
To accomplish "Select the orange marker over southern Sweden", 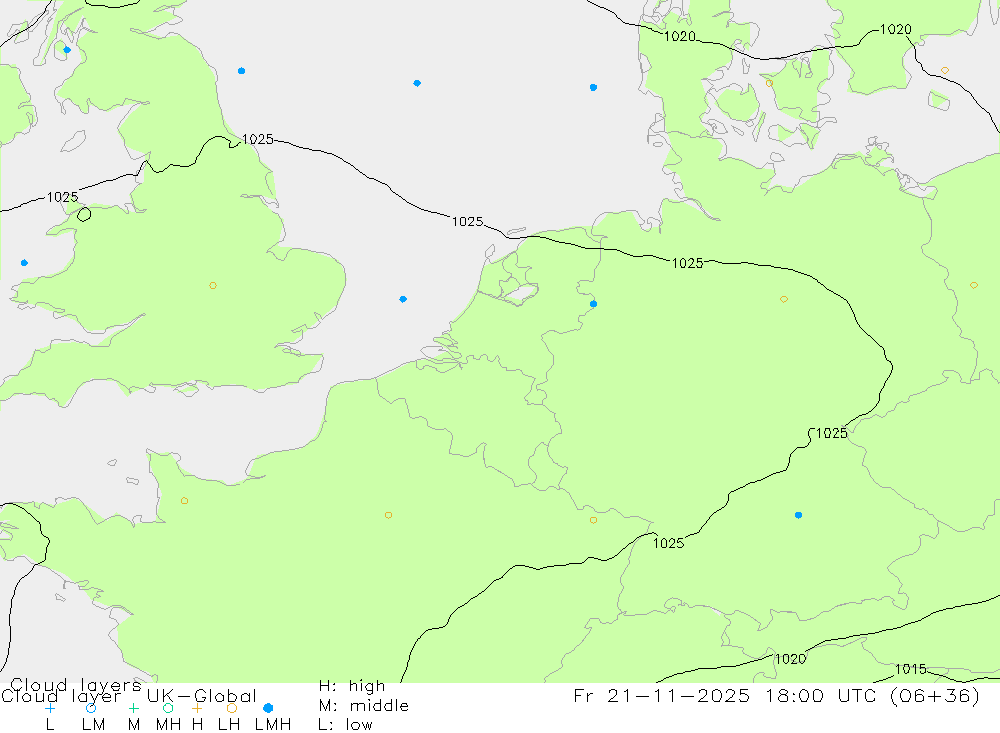I will (x=945, y=71).
